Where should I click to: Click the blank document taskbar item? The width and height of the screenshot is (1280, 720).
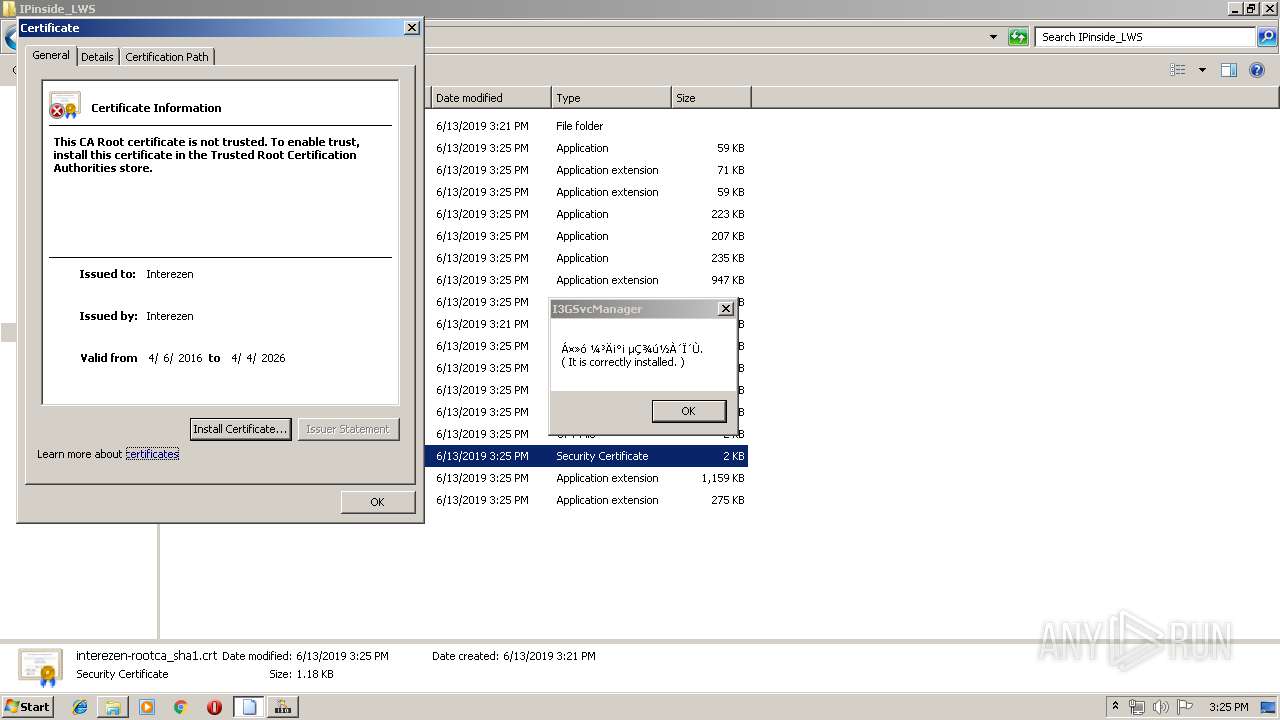click(x=249, y=707)
